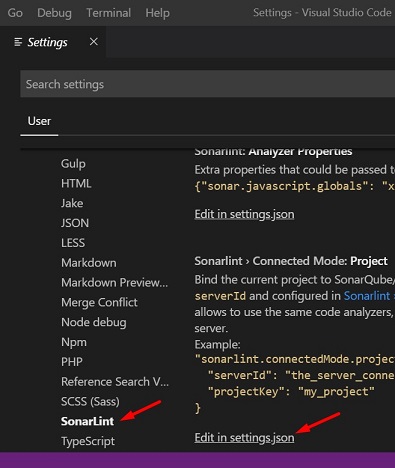
Task: Focus the Search settings field
Action: pos(207,84)
